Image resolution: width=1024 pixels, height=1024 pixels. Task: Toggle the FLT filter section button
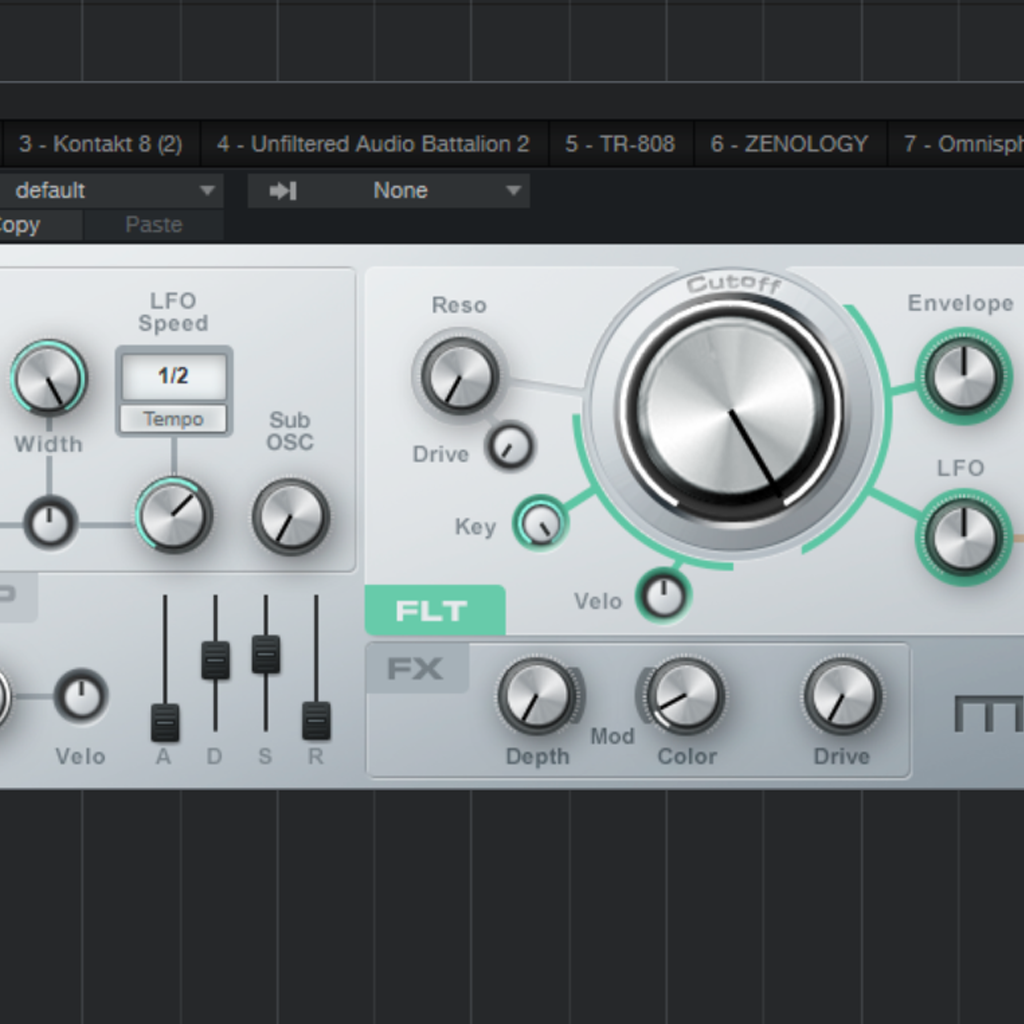pos(435,611)
